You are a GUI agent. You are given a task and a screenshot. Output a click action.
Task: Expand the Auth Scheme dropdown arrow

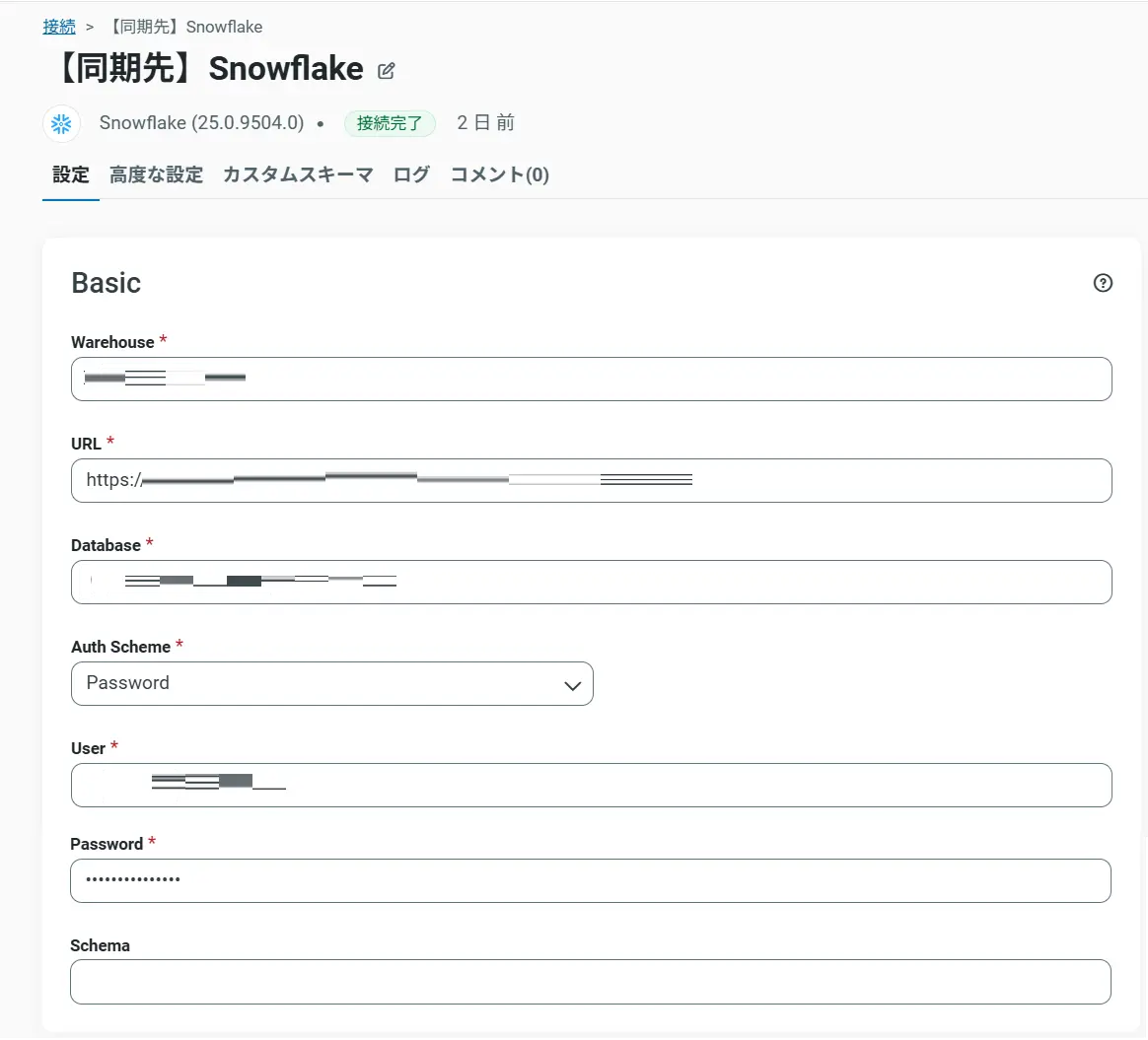(x=572, y=685)
